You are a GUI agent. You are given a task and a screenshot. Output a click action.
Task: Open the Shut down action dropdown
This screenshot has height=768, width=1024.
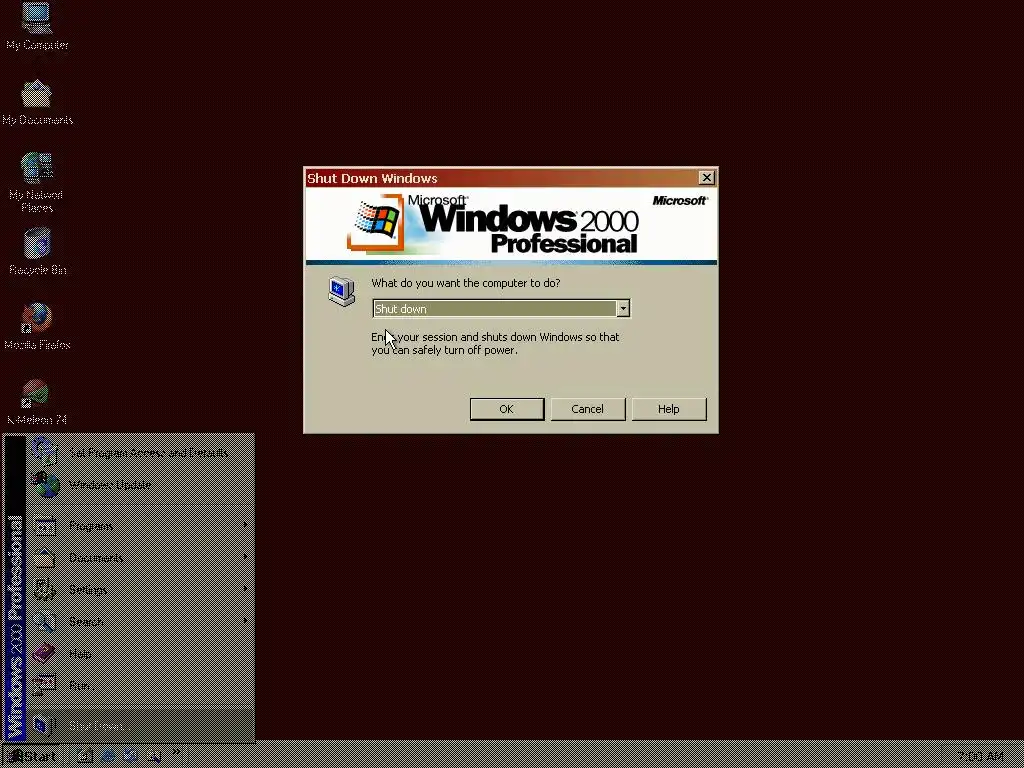[x=623, y=308]
